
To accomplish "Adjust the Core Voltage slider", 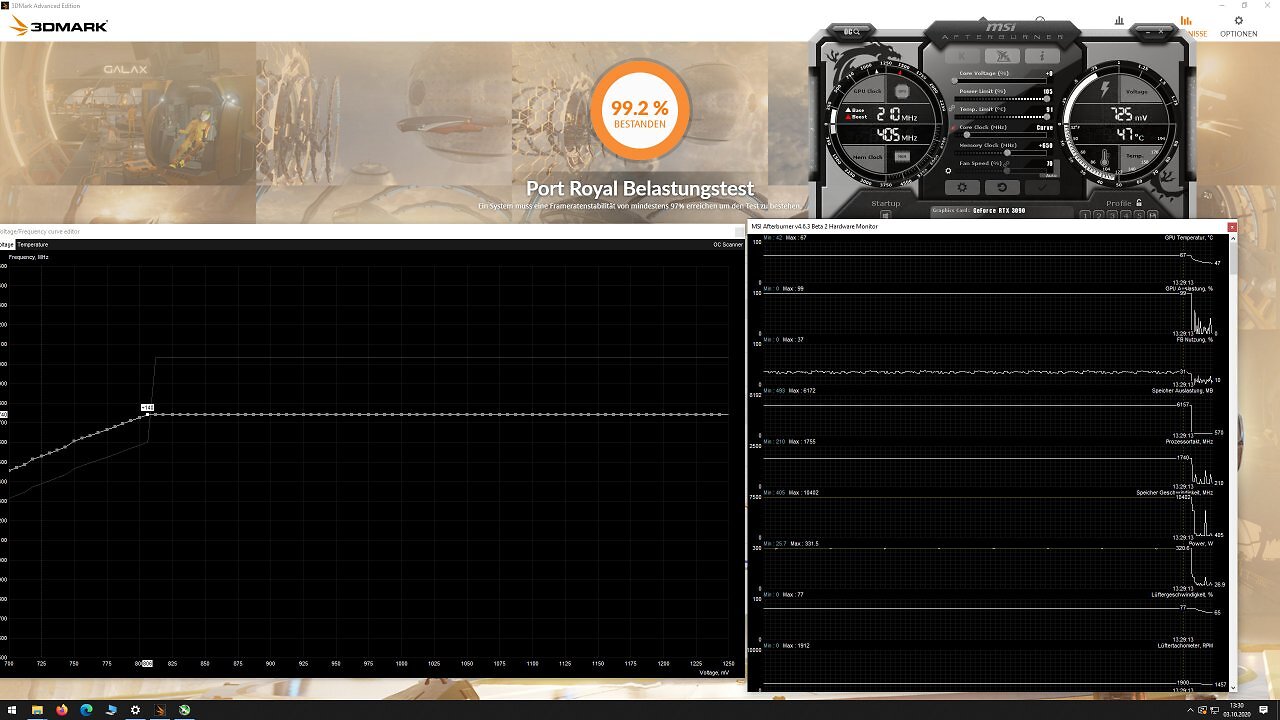I will tap(1000, 81).
